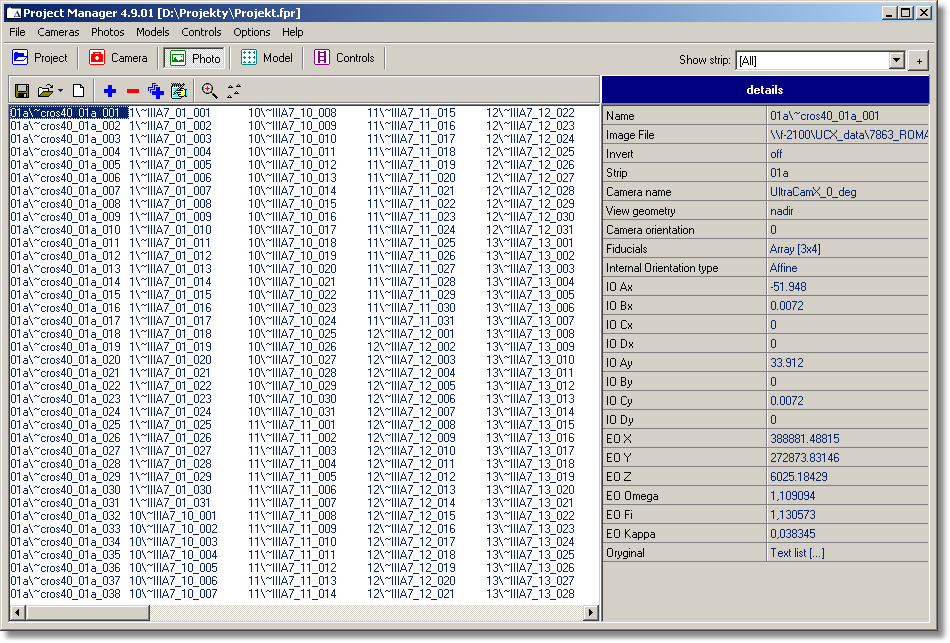
Task: Open the Help menu
Action: [x=292, y=32]
